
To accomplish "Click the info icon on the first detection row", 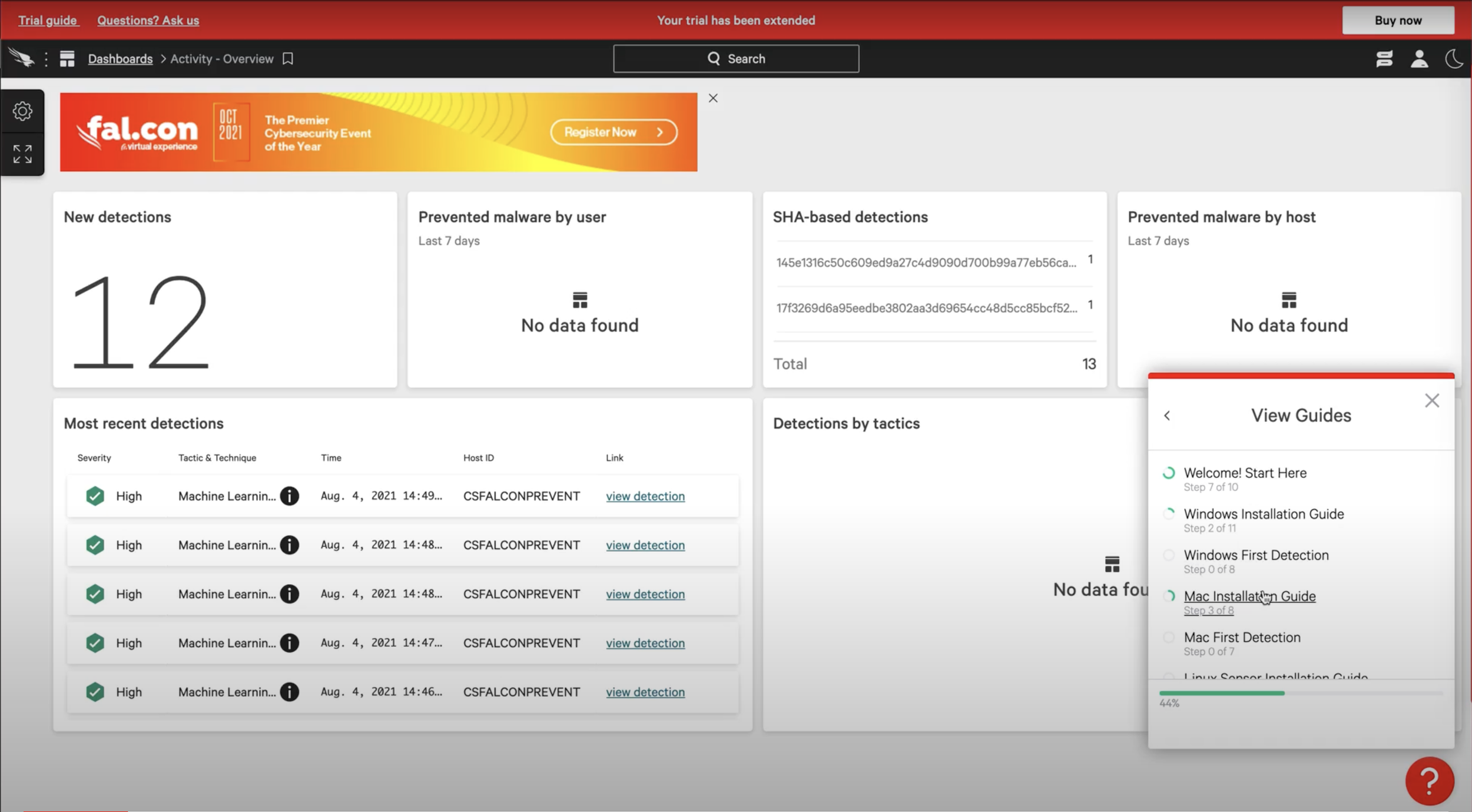I will point(290,496).
